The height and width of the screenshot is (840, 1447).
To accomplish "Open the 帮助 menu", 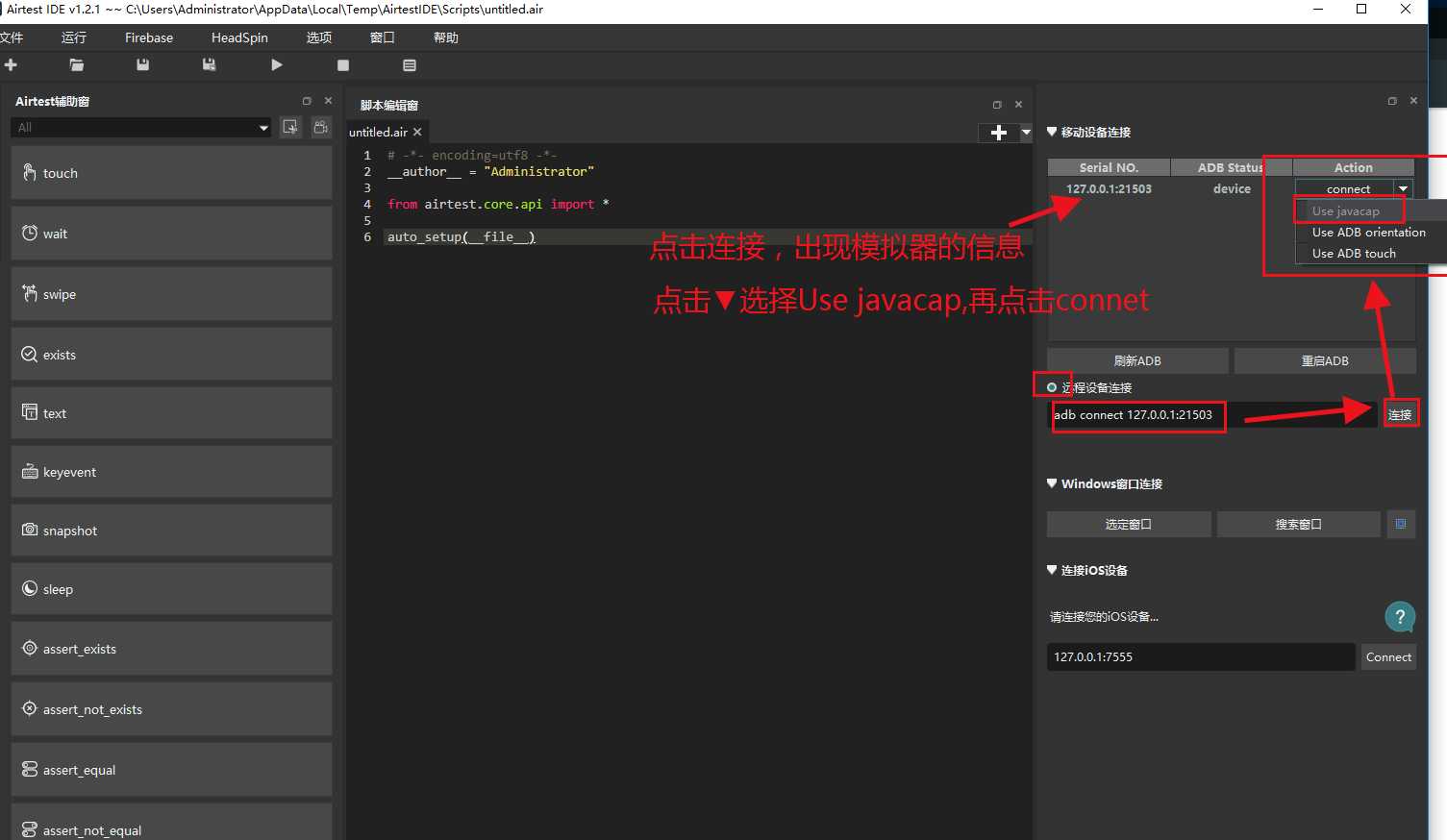I will pyautogui.click(x=446, y=37).
